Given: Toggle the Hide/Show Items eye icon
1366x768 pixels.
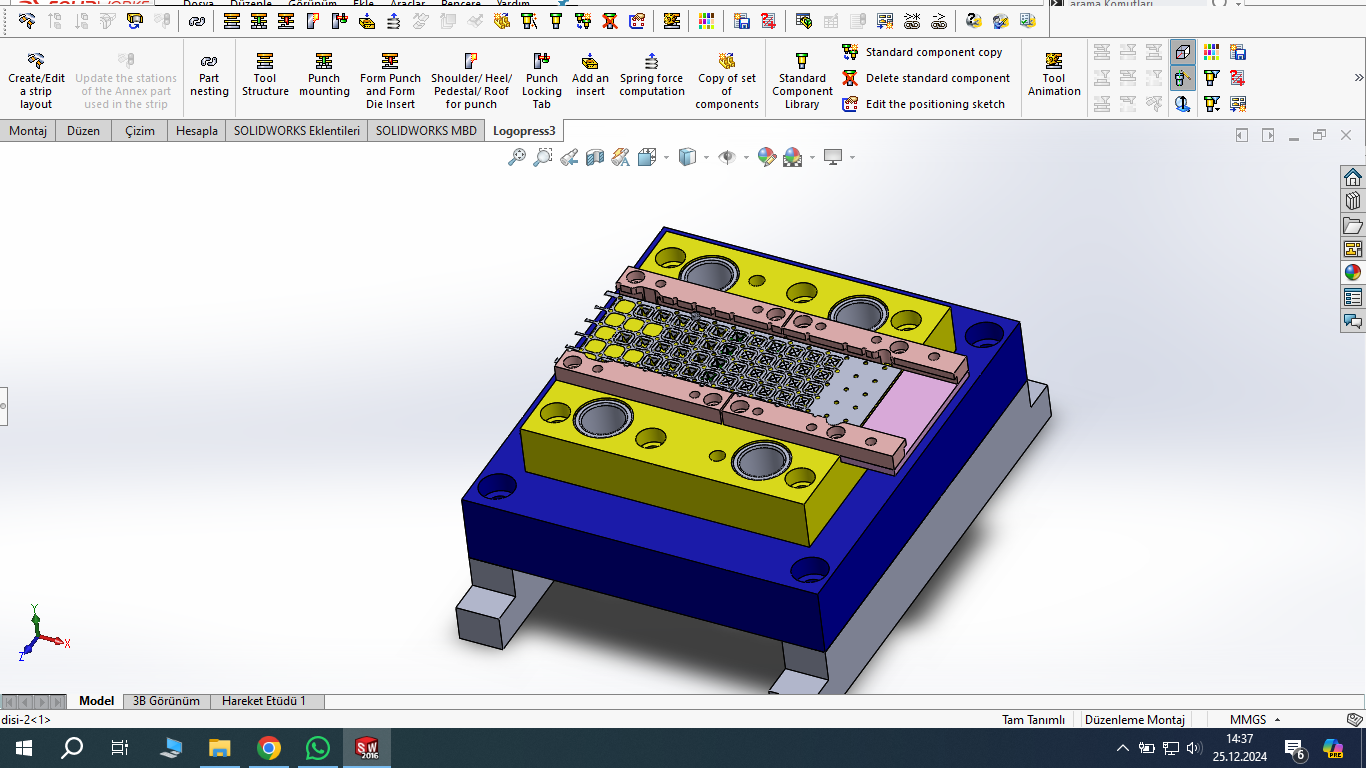Looking at the screenshot, I should coord(728,157).
